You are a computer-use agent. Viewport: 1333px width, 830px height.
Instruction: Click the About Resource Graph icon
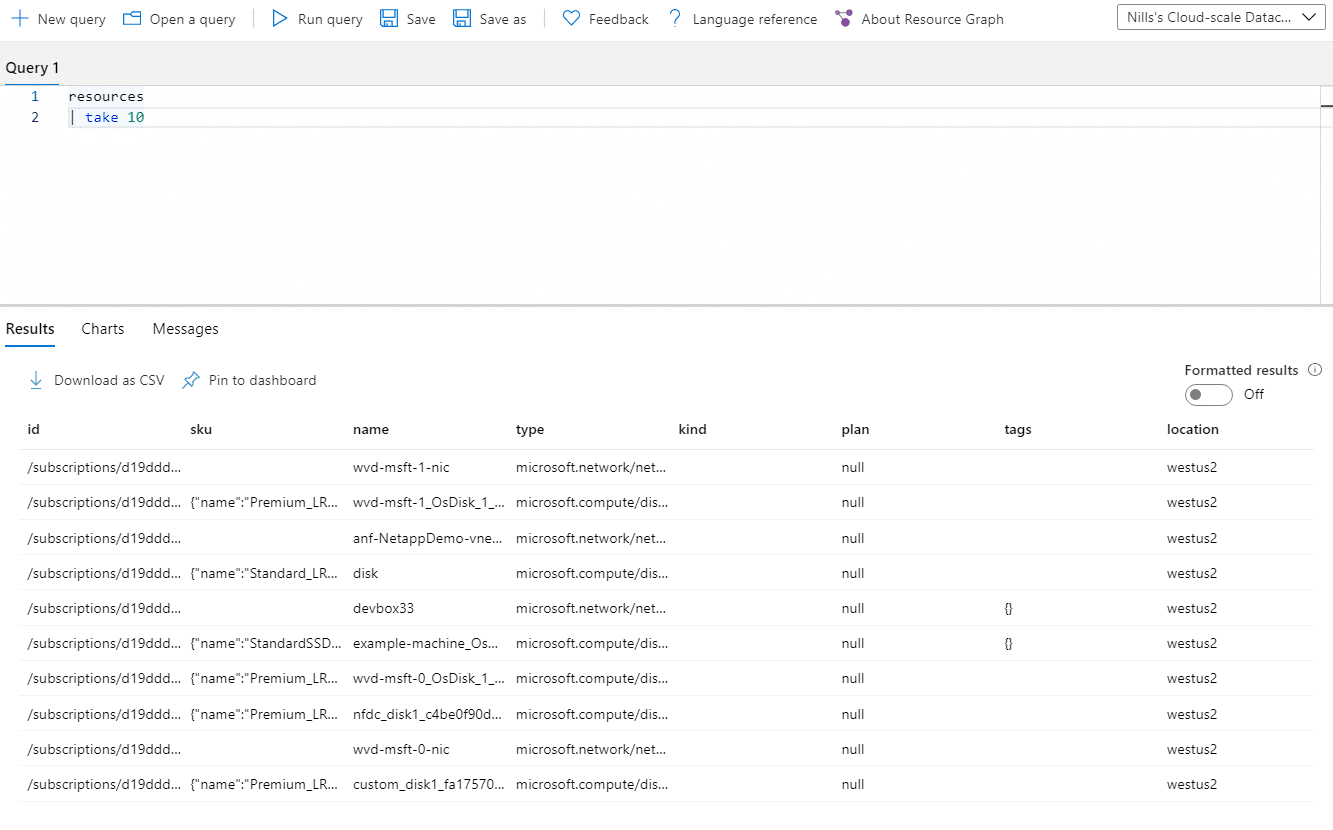[844, 19]
